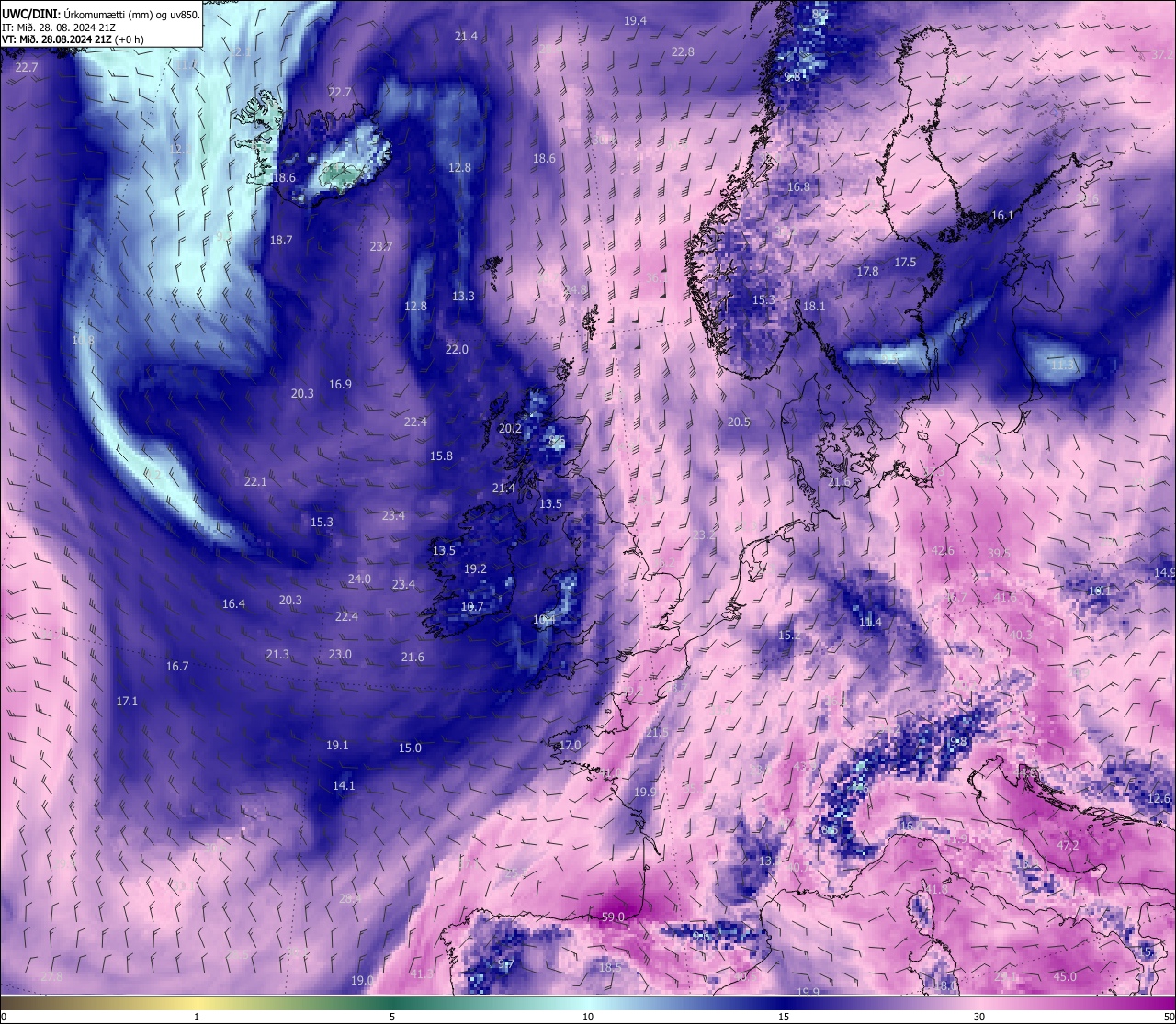1176x1024 pixels.
Task: Click the 19.4 value on the map
Action: [635, 20]
